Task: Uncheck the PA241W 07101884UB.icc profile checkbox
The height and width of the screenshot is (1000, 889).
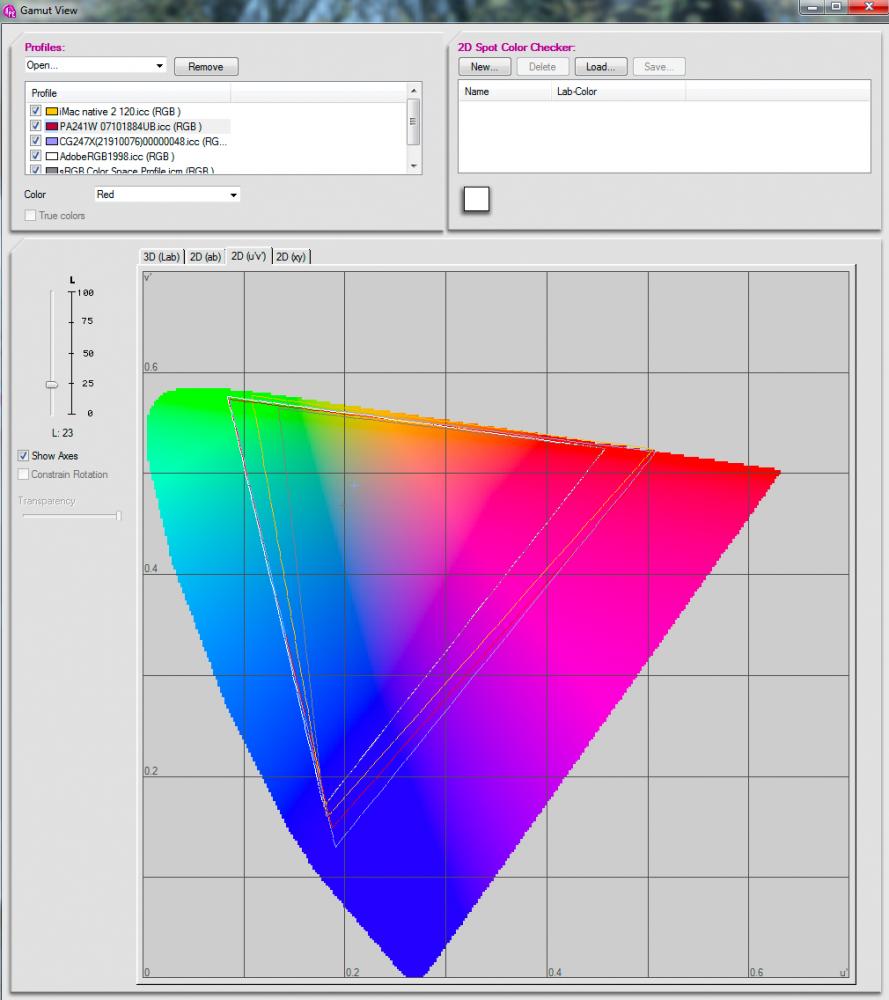Action: pos(36,126)
